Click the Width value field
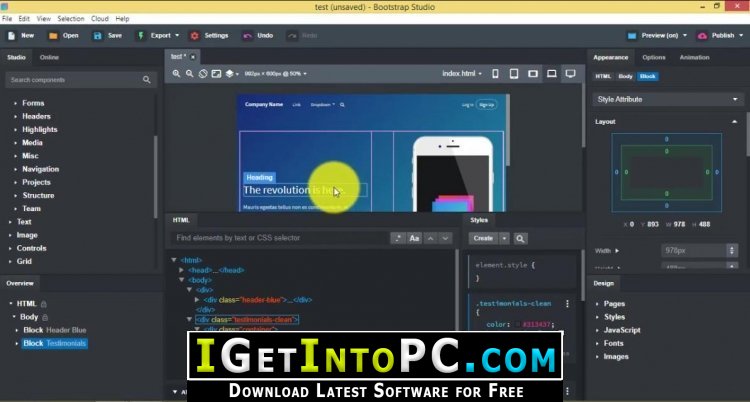 694,251
